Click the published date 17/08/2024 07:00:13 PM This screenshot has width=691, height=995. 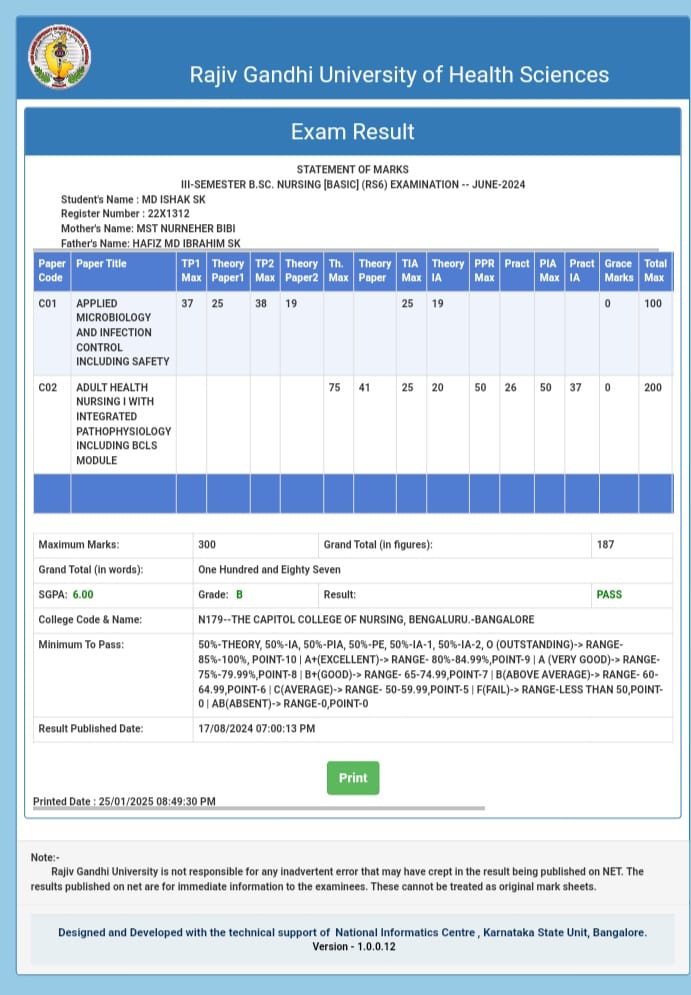pyautogui.click(x=256, y=728)
